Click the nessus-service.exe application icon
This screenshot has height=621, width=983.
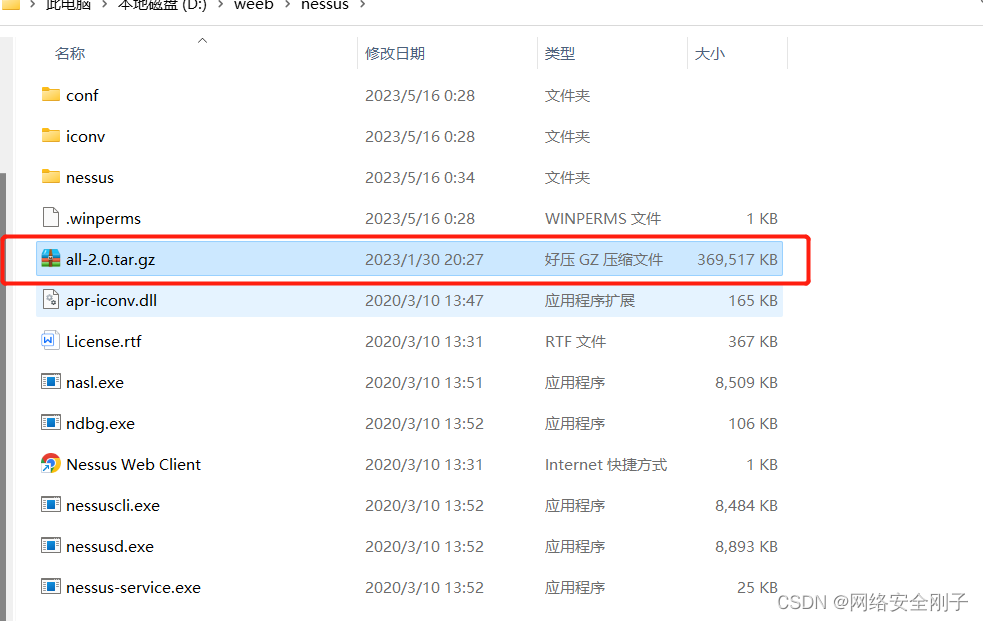51,587
